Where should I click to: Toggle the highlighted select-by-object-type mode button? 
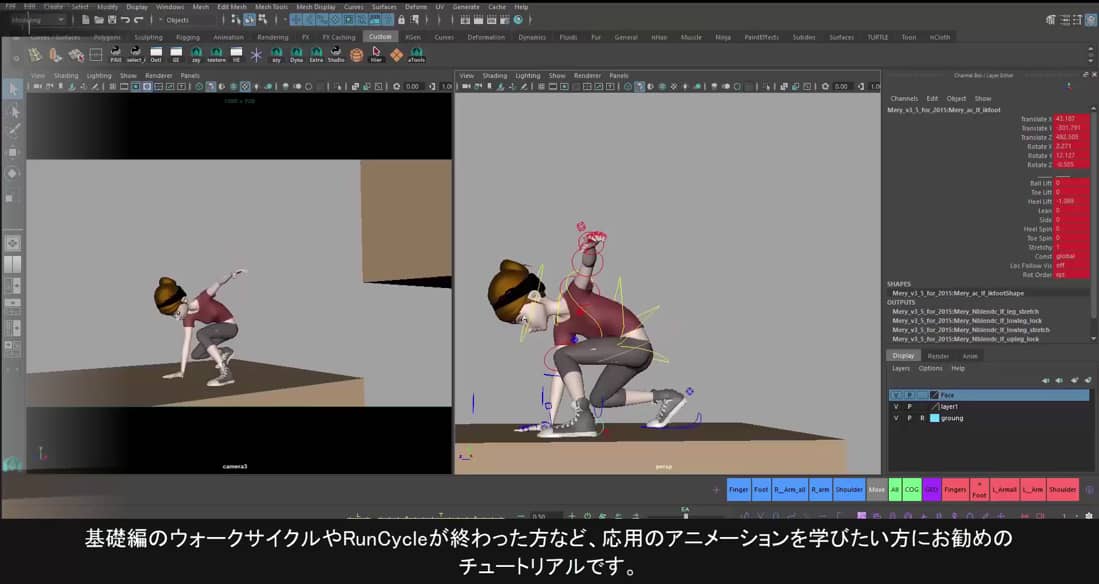click(x=249, y=20)
